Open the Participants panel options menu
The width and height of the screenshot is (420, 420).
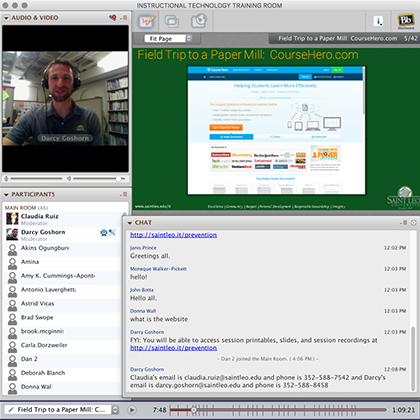point(124,194)
